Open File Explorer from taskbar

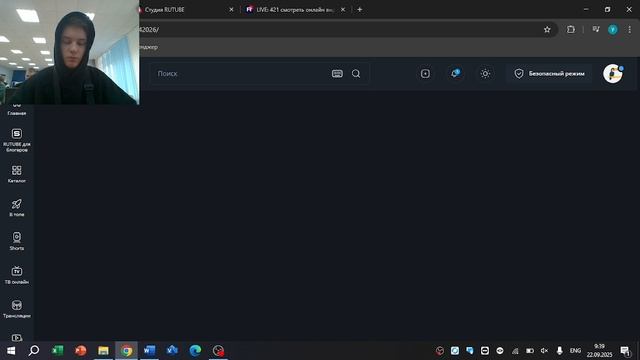103,351
